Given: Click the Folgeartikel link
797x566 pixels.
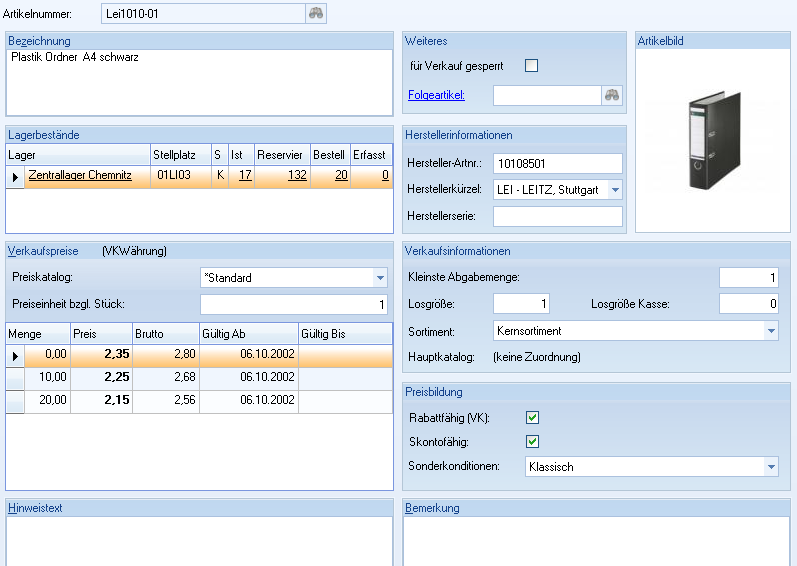Looking at the screenshot, I should click(x=436, y=96).
